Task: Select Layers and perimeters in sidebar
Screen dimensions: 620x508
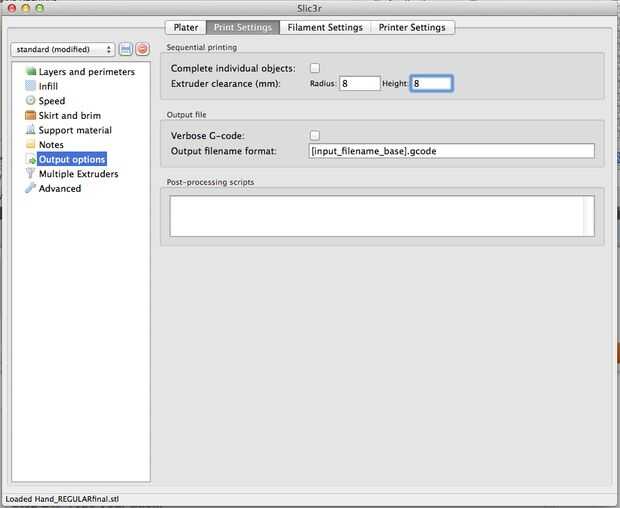Action: pos(87,72)
